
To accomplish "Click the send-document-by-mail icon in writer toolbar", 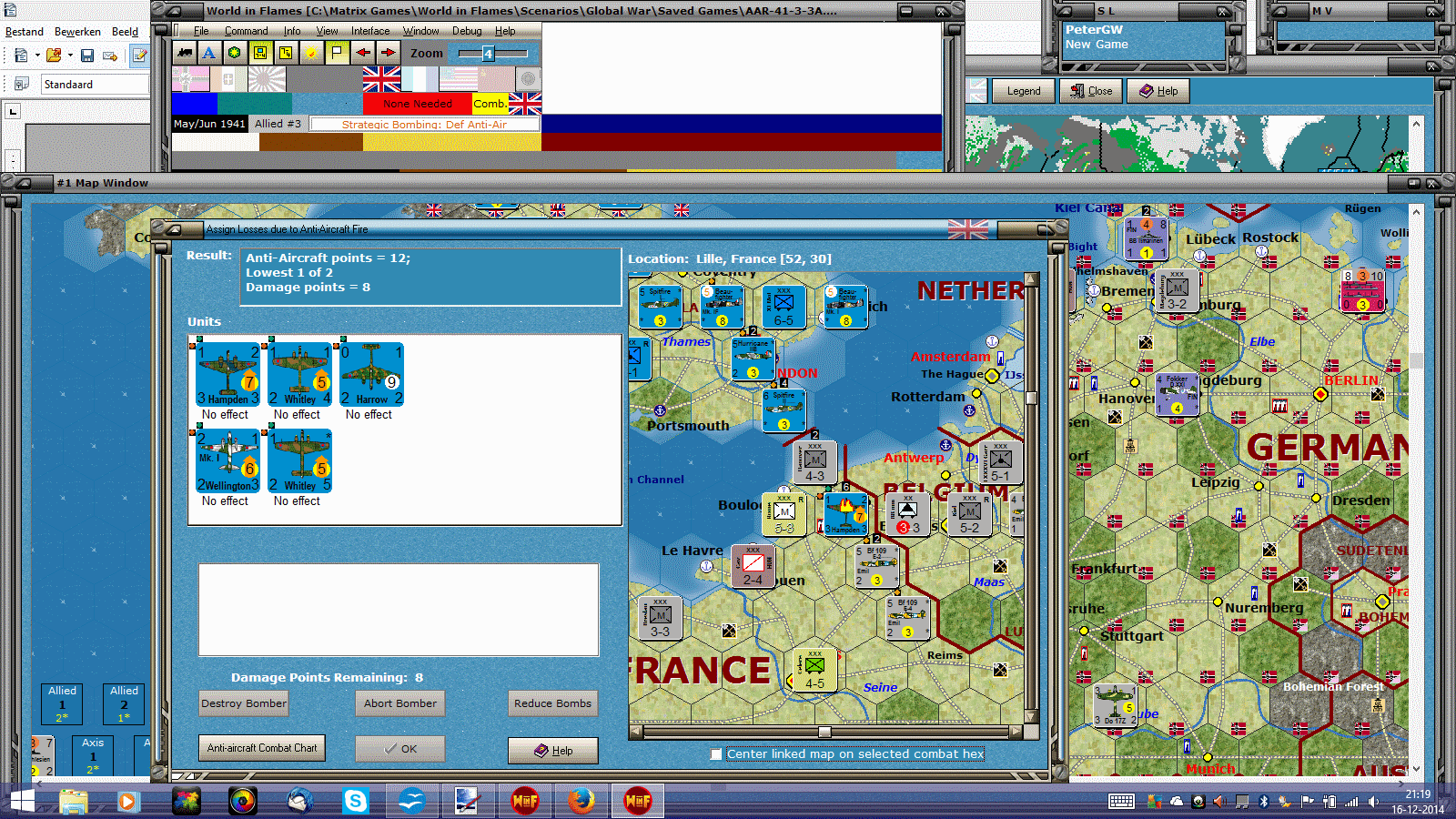I will (x=110, y=56).
